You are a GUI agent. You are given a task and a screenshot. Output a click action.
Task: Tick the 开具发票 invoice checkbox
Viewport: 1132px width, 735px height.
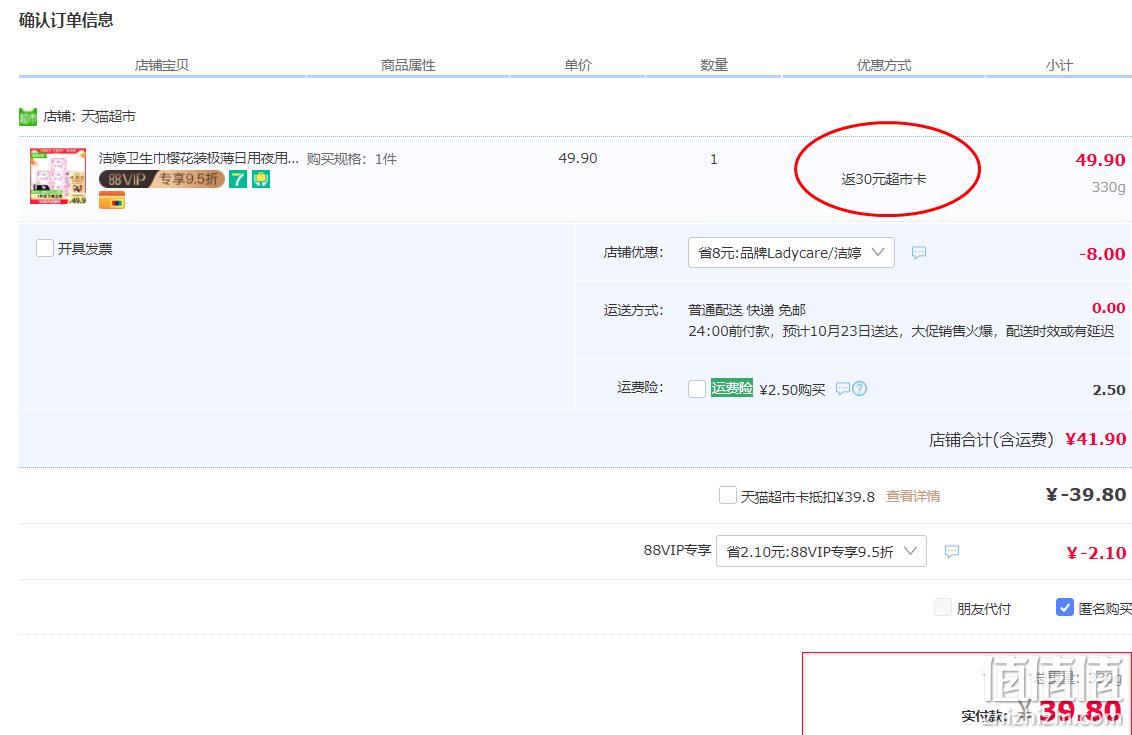(x=45, y=248)
